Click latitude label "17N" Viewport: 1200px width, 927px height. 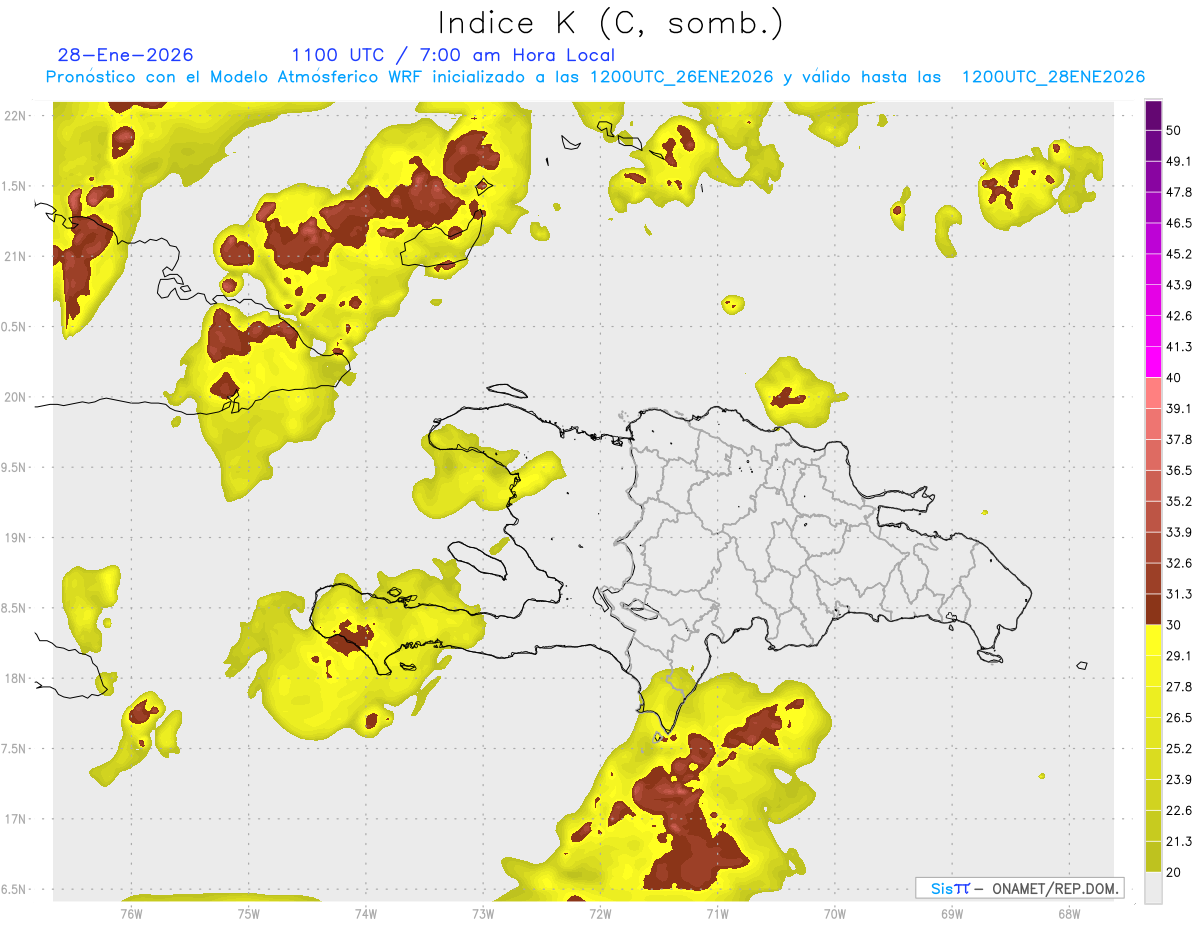[16, 820]
